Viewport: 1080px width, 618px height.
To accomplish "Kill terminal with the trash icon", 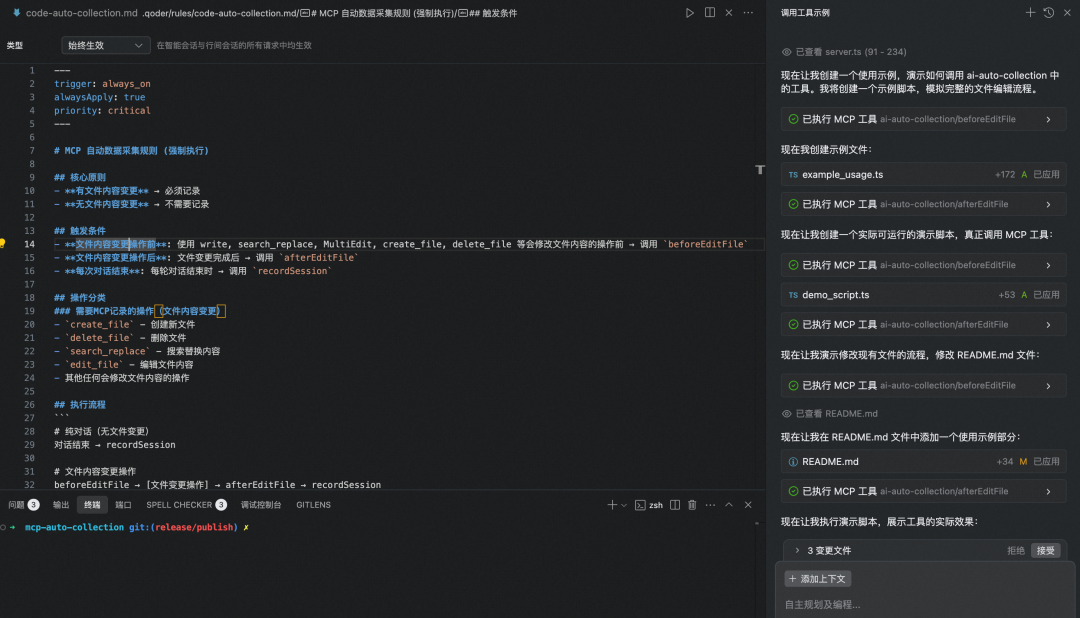I will pos(692,505).
